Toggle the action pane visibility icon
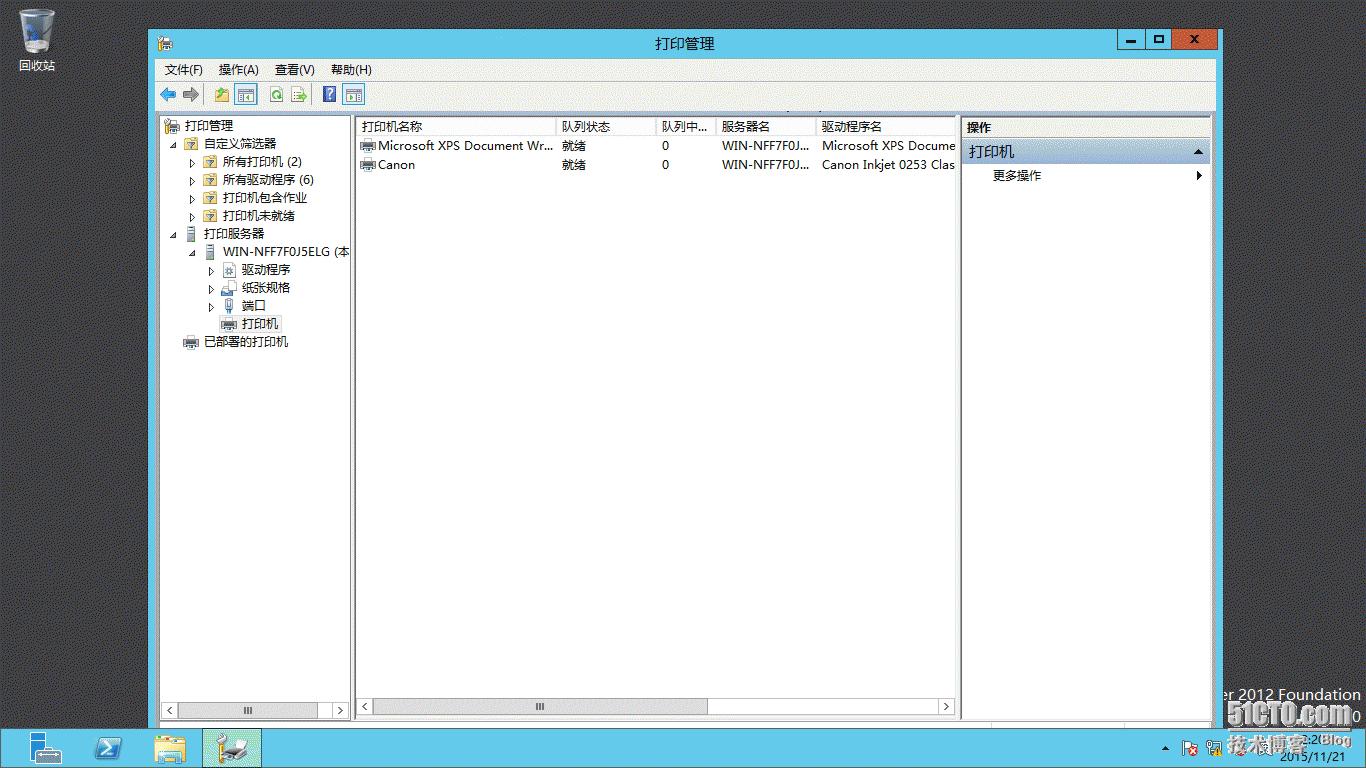 (x=354, y=94)
